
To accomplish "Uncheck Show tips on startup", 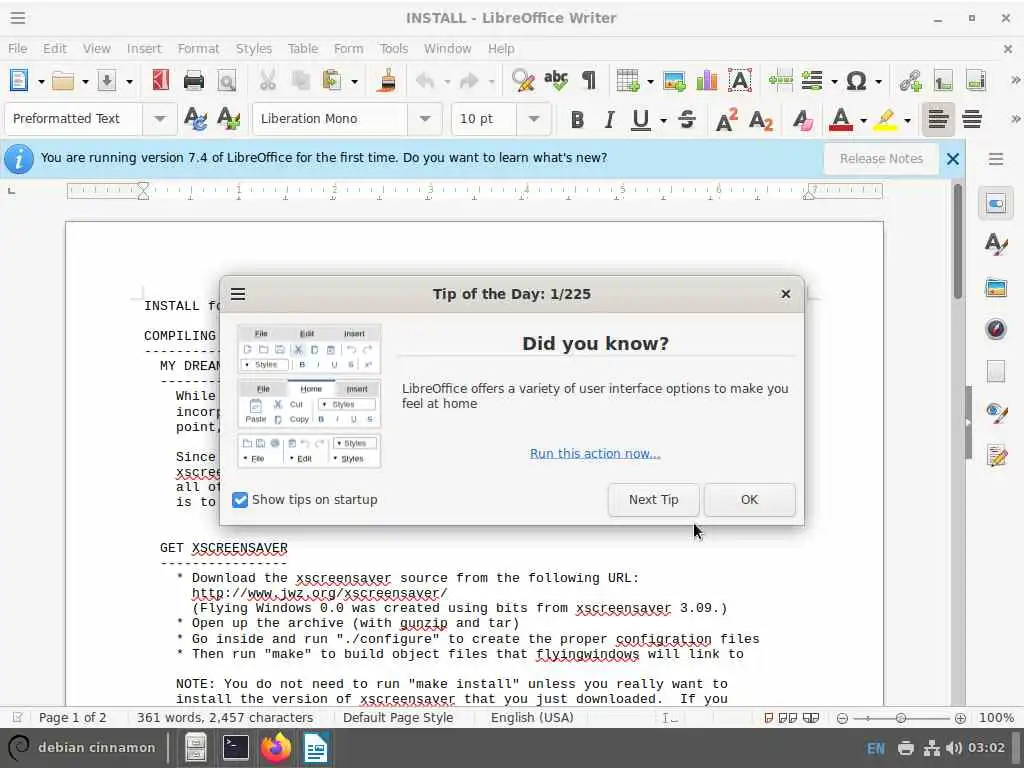I will (x=240, y=500).
